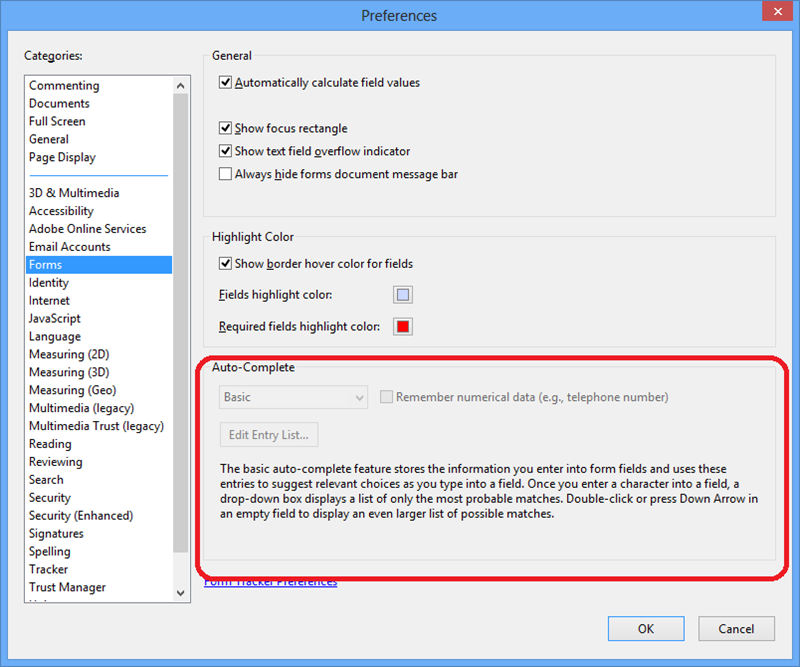Select Commenting in Categories list
This screenshot has height=667, width=800.
pyautogui.click(x=64, y=86)
